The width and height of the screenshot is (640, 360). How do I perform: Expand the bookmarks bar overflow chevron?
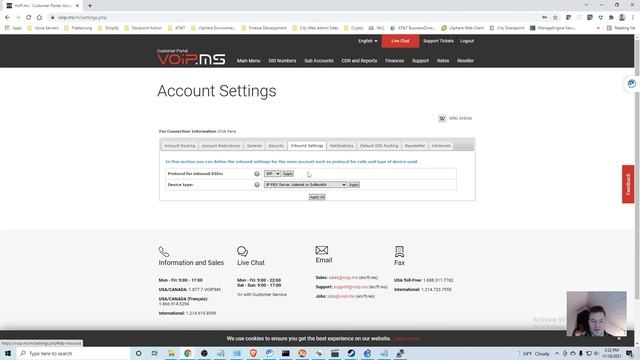(x=598, y=28)
